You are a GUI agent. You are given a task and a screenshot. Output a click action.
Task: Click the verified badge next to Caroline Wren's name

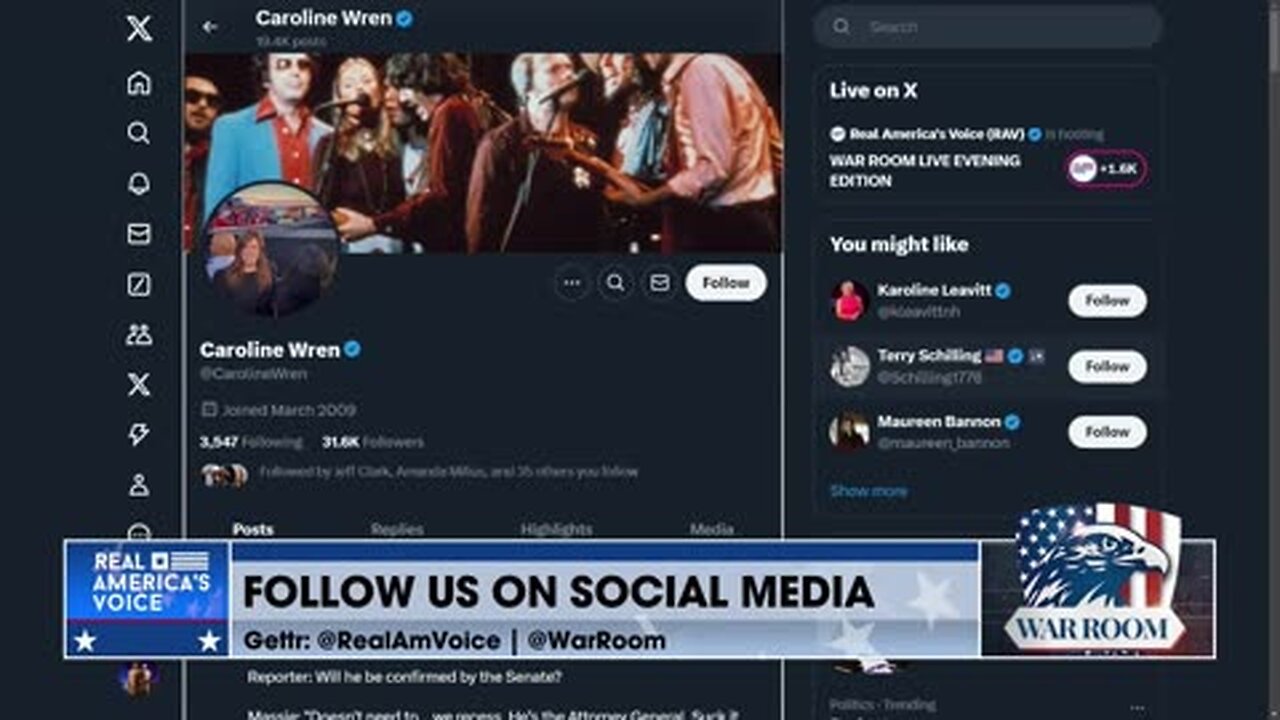coord(353,349)
